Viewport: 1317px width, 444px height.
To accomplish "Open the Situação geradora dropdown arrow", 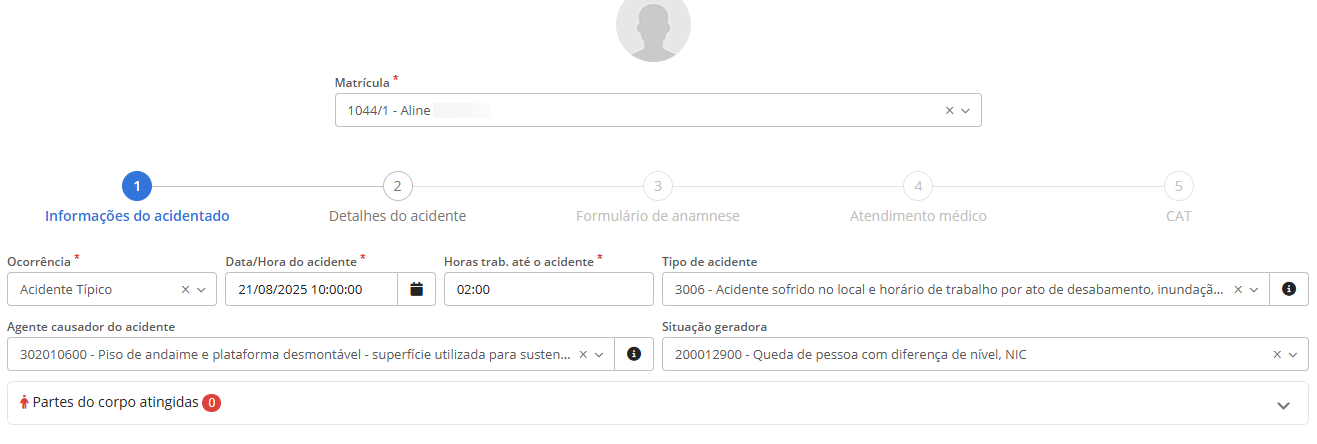I will [1293, 354].
